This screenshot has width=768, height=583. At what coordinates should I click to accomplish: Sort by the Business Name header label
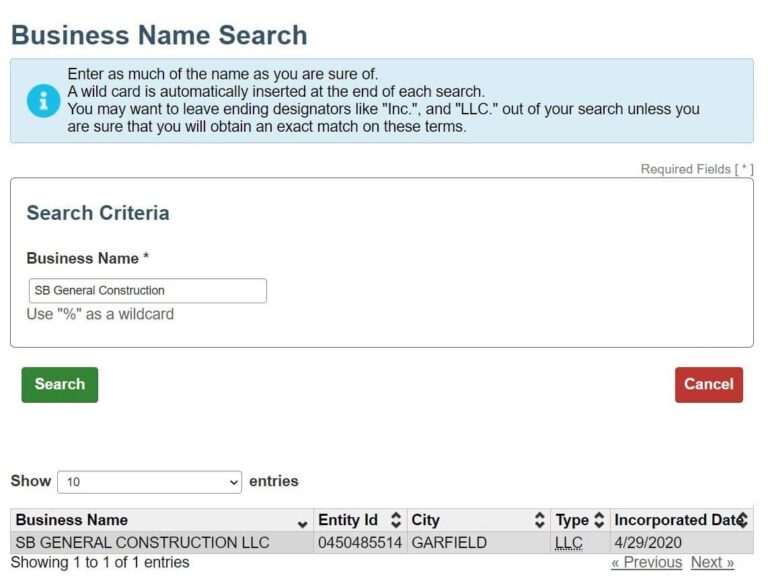tap(72, 520)
